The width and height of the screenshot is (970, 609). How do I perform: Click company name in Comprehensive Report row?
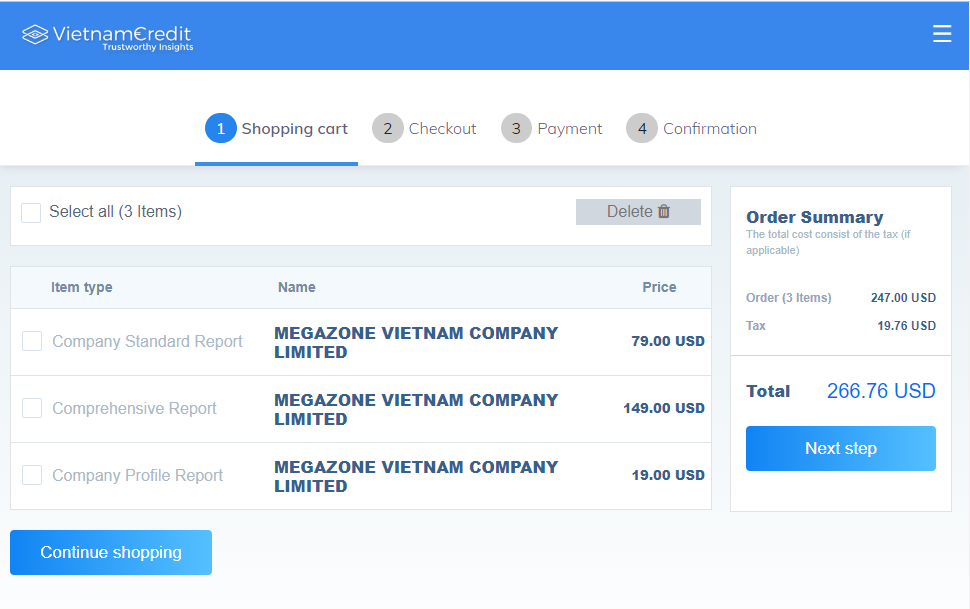[416, 409]
